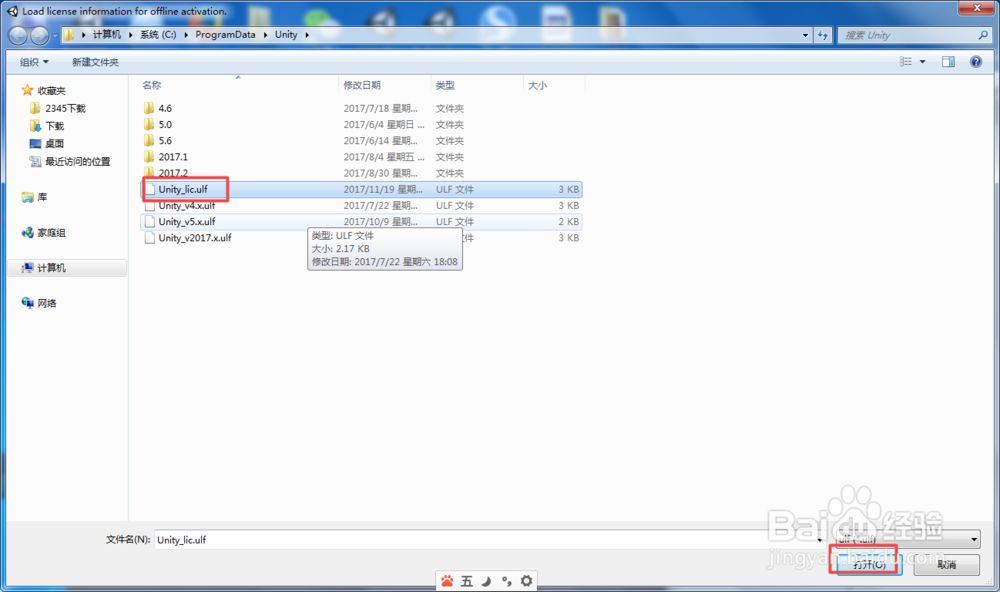Select the 5.0 folder icon
The image size is (1000, 592).
(x=149, y=124)
